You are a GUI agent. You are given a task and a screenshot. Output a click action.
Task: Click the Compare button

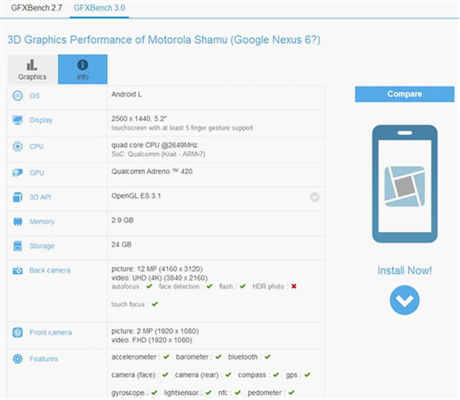pyautogui.click(x=405, y=94)
